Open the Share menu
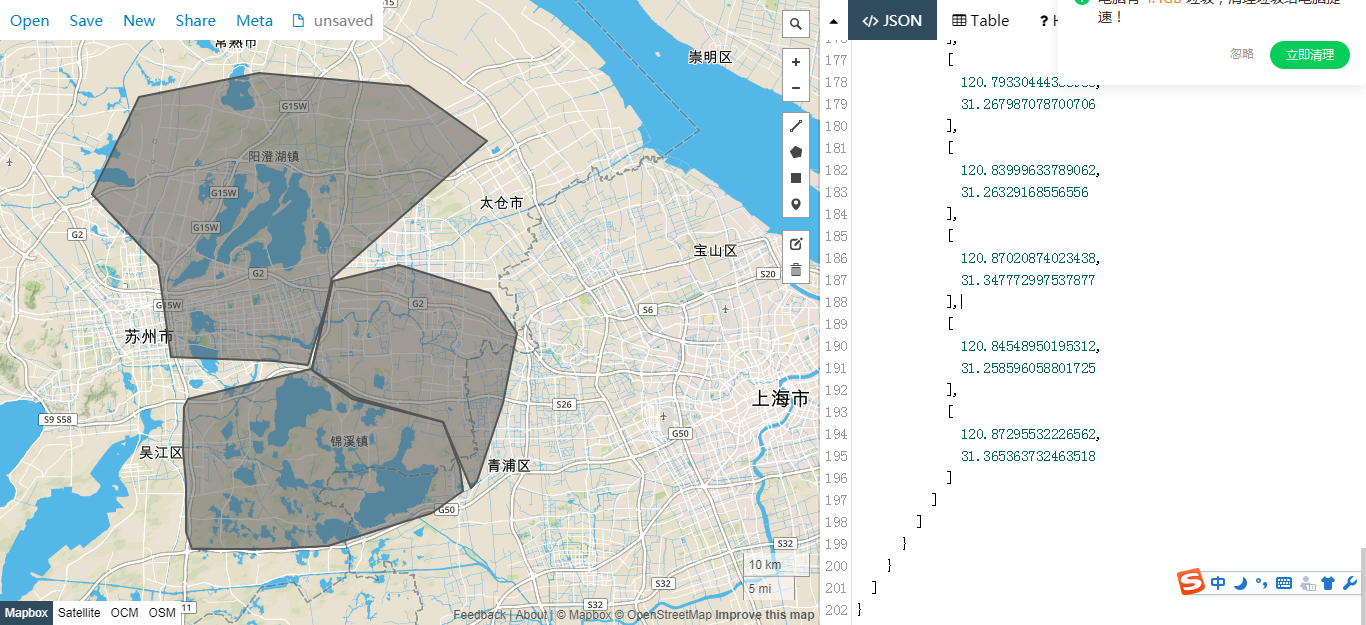1366x625 pixels. click(195, 20)
